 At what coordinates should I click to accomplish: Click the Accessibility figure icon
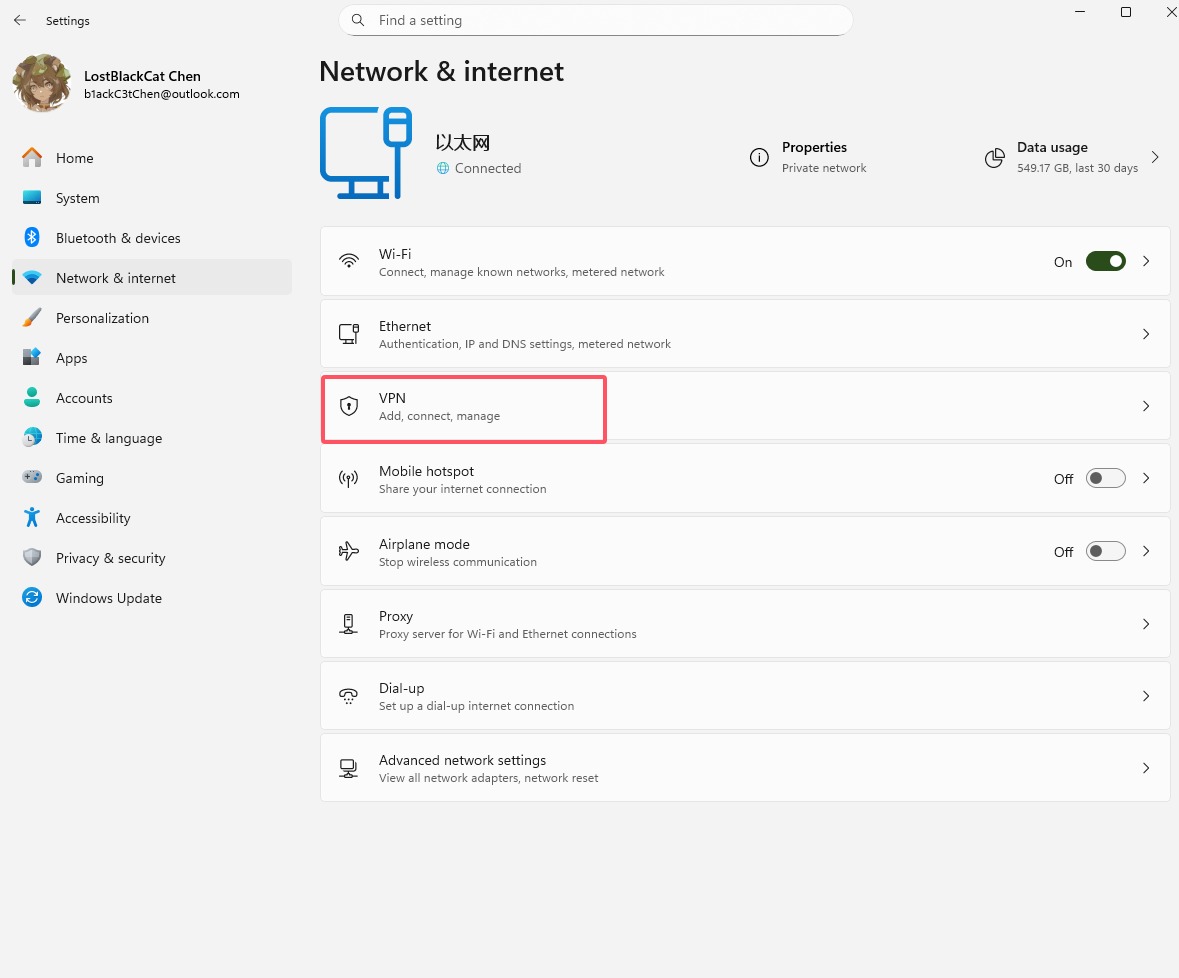32,518
